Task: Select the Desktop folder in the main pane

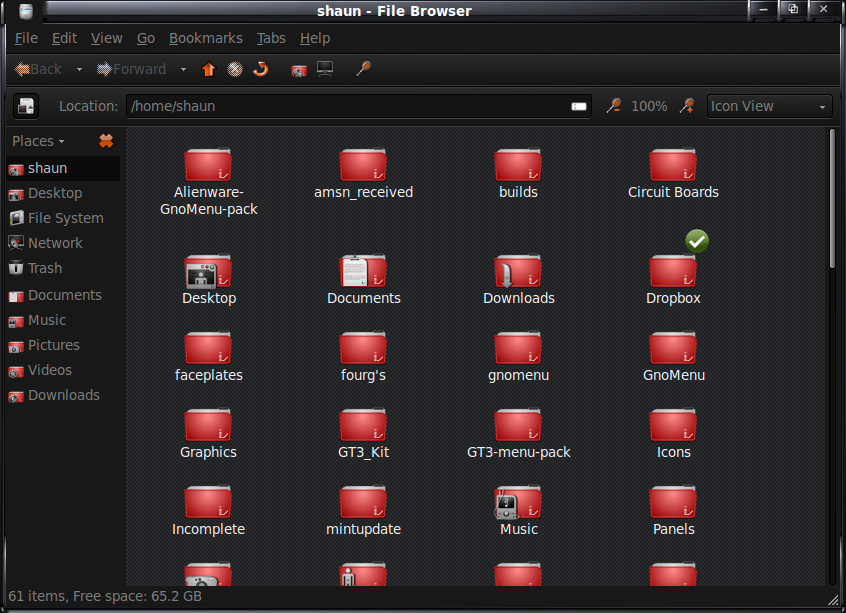Action: point(208,271)
